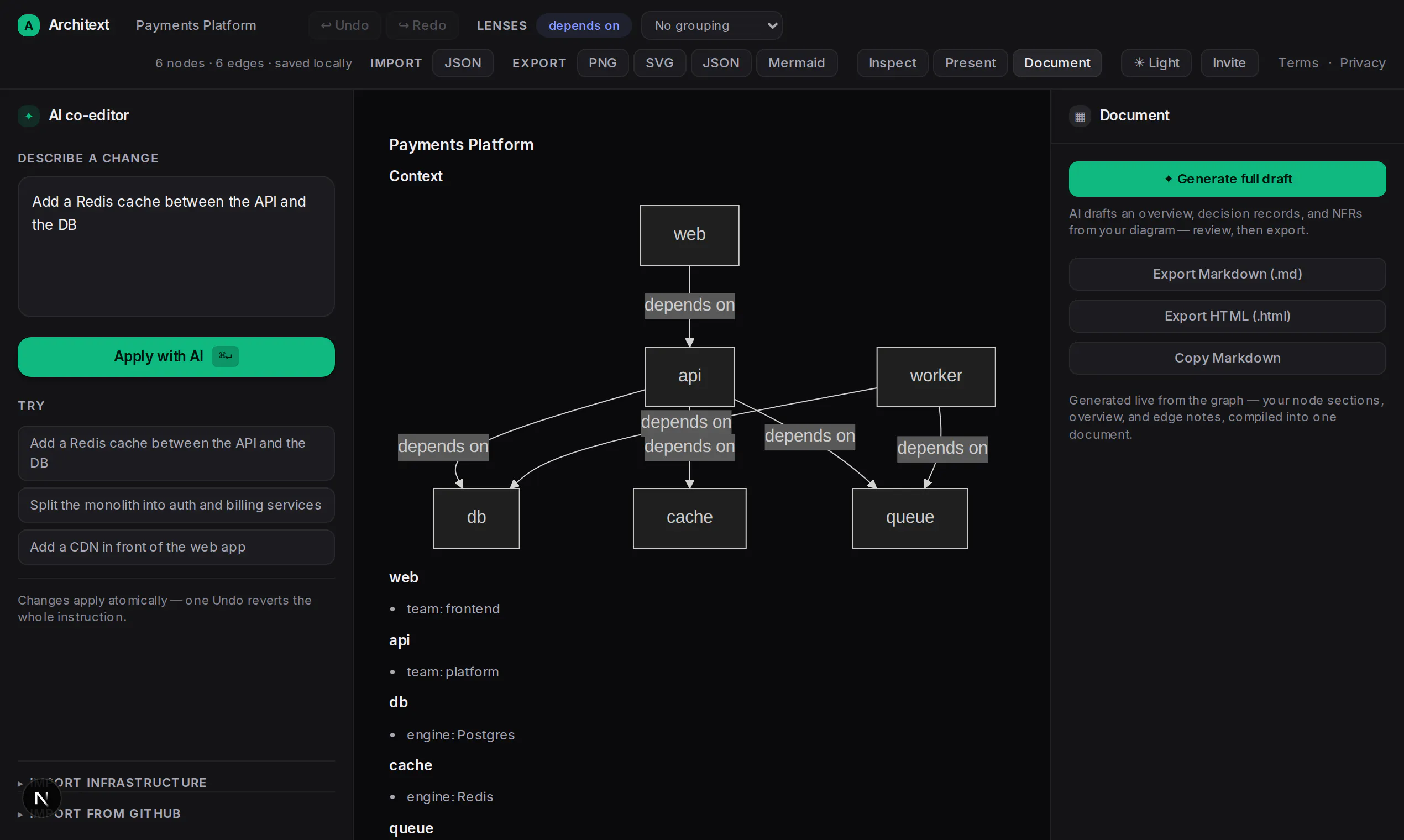Screen dimensions: 1404x840
Task: Select the Document mode tab
Action: (x=1057, y=63)
